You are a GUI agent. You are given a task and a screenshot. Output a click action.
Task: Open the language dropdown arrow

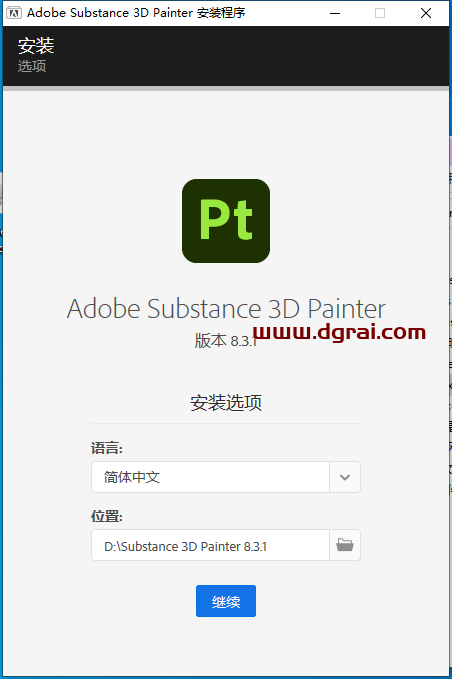[x=345, y=477]
